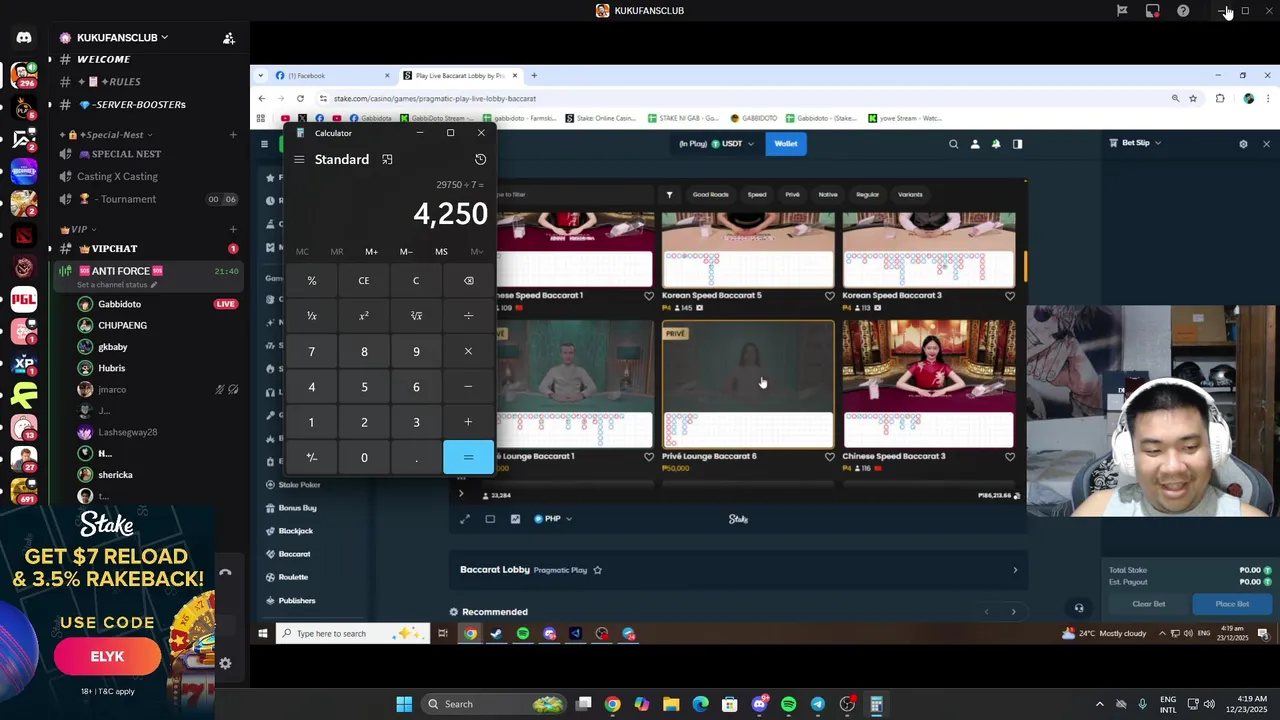This screenshot has width=1280, height=720.
Task: Open the XP server icon in sidebar
Action: tap(24, 364)
